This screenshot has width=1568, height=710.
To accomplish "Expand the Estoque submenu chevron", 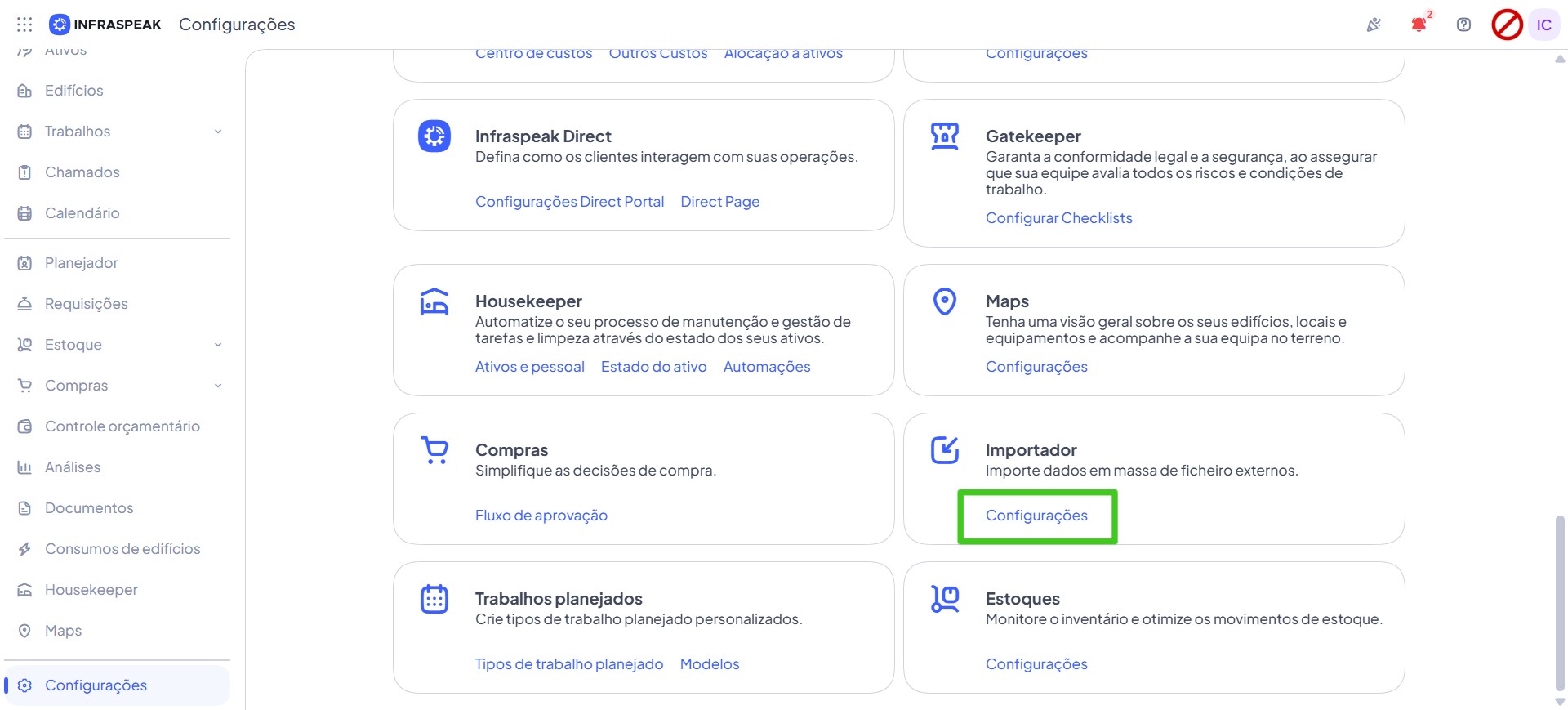I will [x=218, y=345].
